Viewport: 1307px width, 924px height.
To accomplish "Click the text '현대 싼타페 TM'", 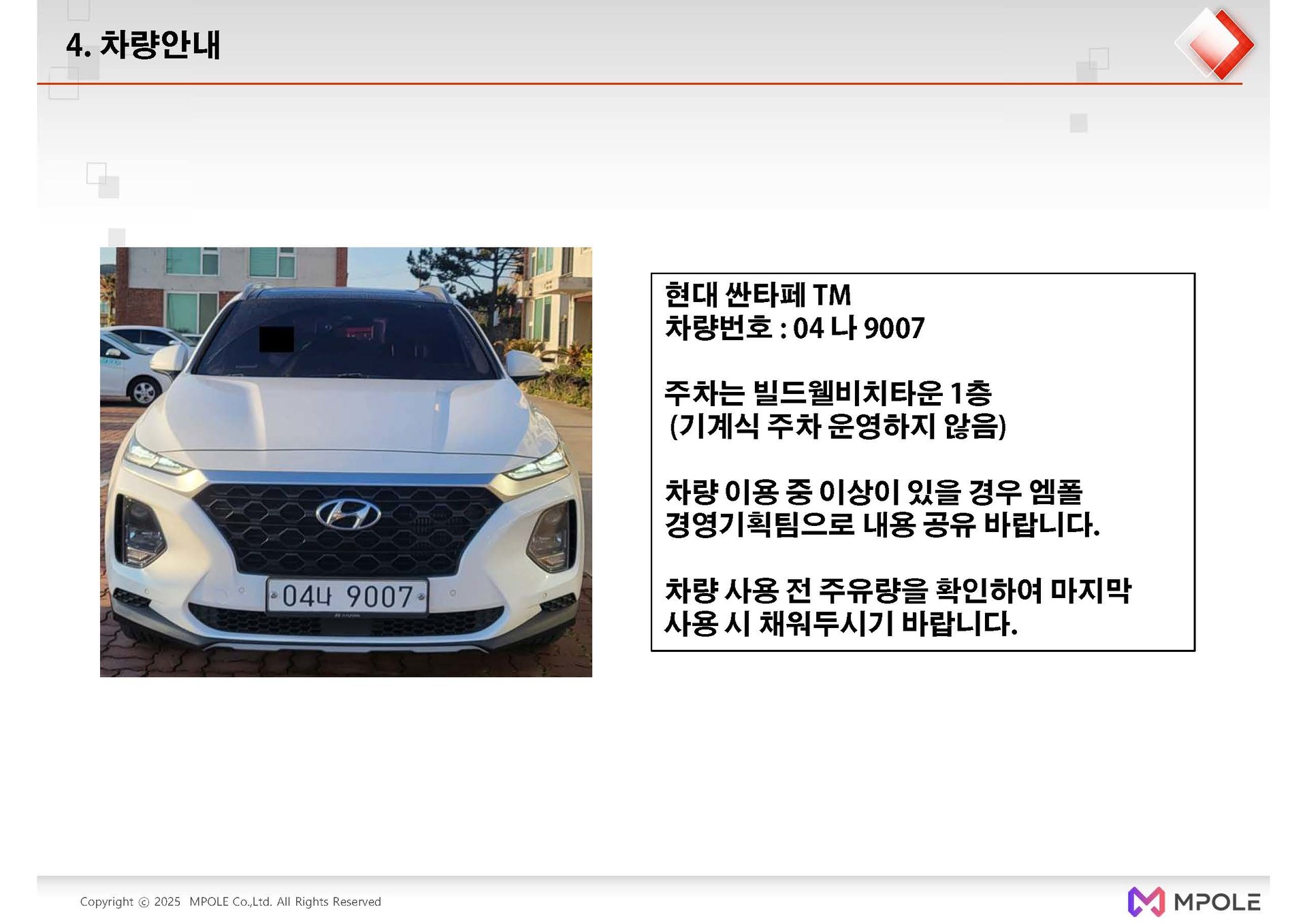I will (x=758, y=295).
